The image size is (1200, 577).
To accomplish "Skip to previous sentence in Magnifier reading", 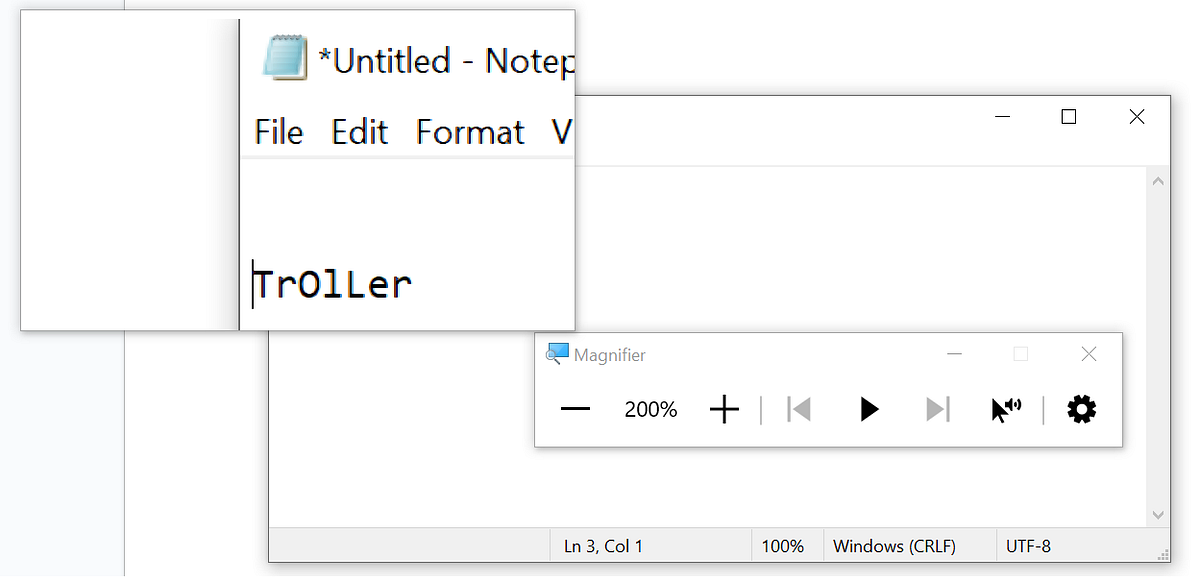I will pos(798,409).
